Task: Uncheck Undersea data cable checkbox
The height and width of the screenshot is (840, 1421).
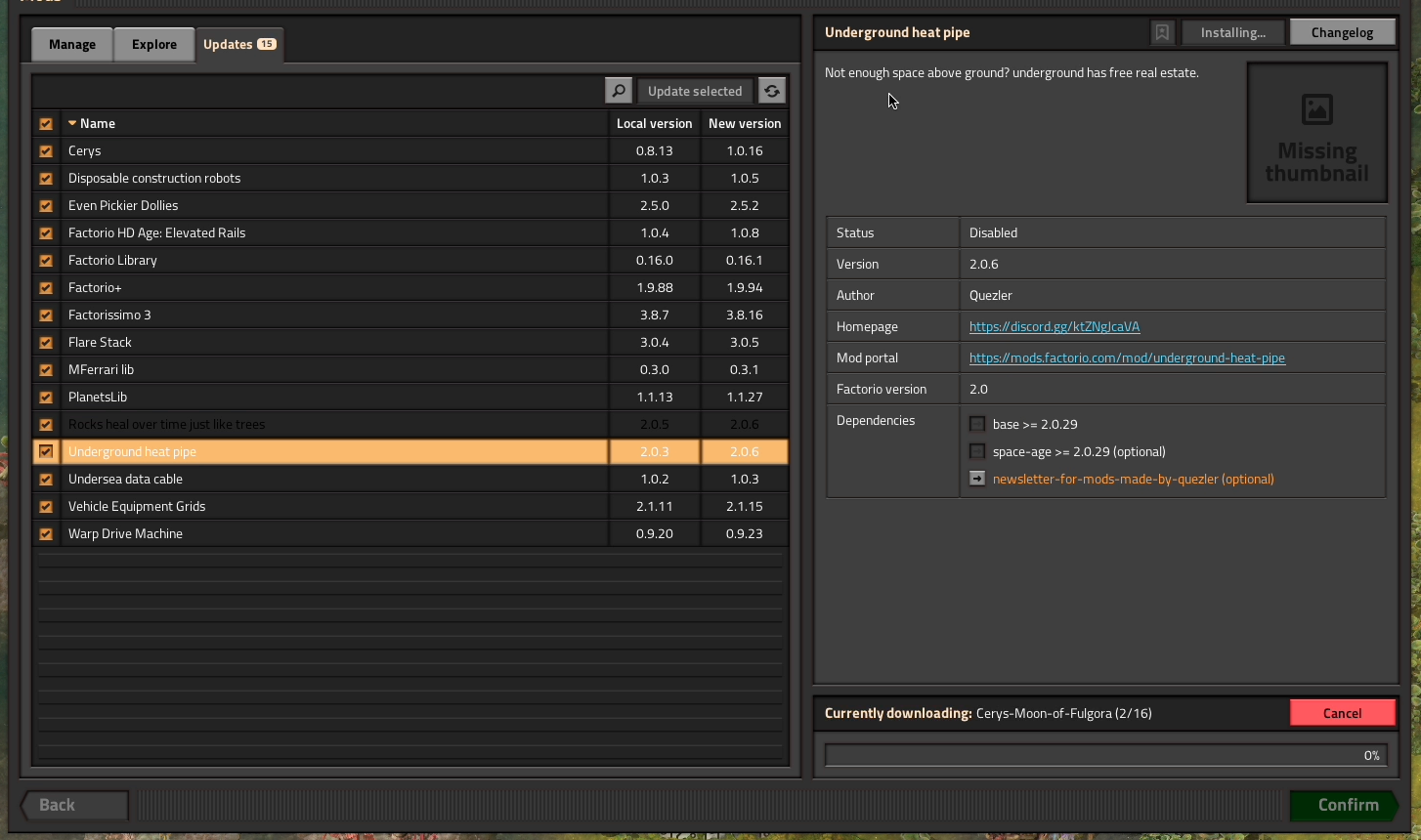Action: pyautogui.click(x=46, y=480)
